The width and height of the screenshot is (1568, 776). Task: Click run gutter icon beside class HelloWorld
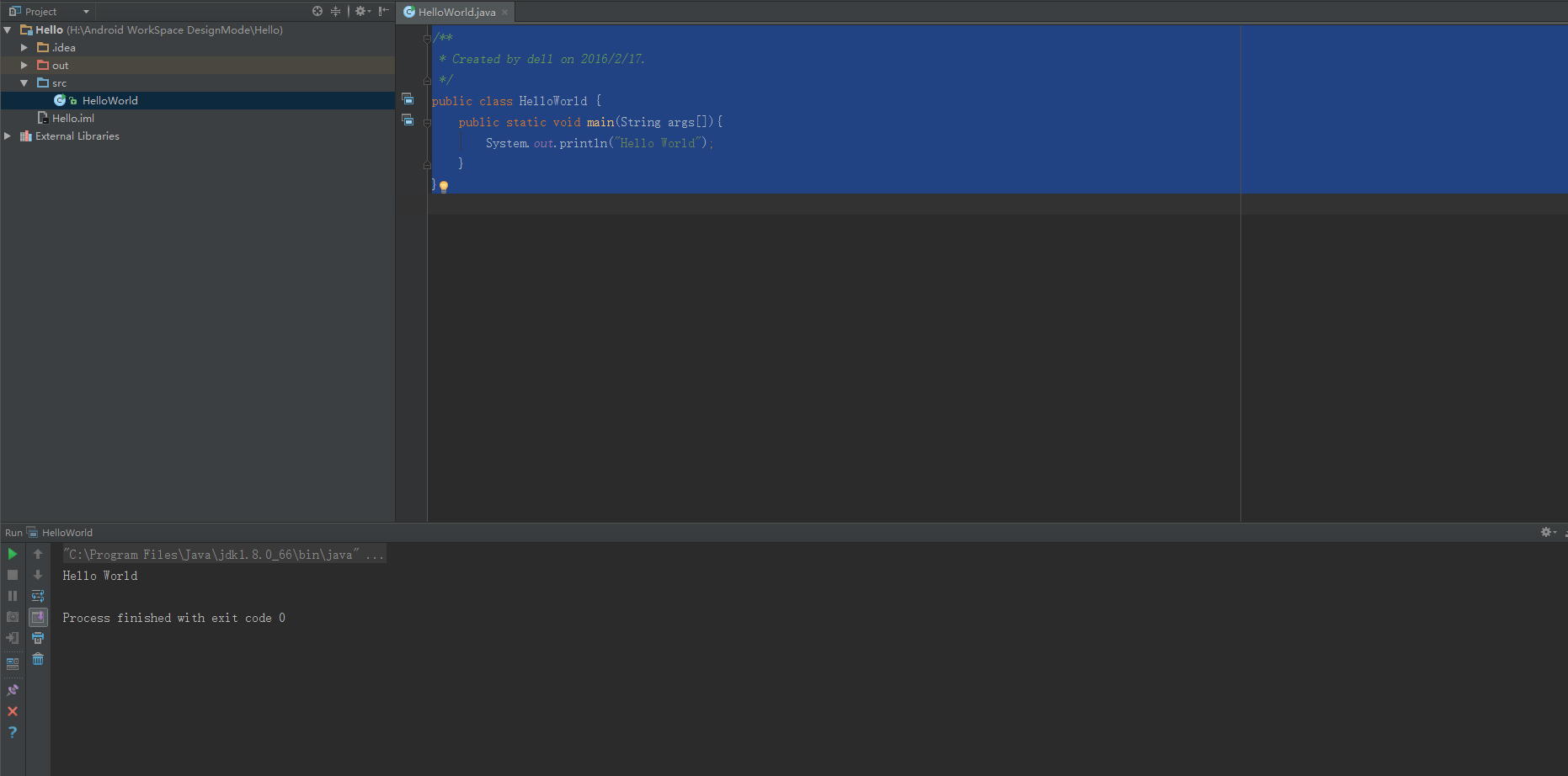tap(408, 99)
